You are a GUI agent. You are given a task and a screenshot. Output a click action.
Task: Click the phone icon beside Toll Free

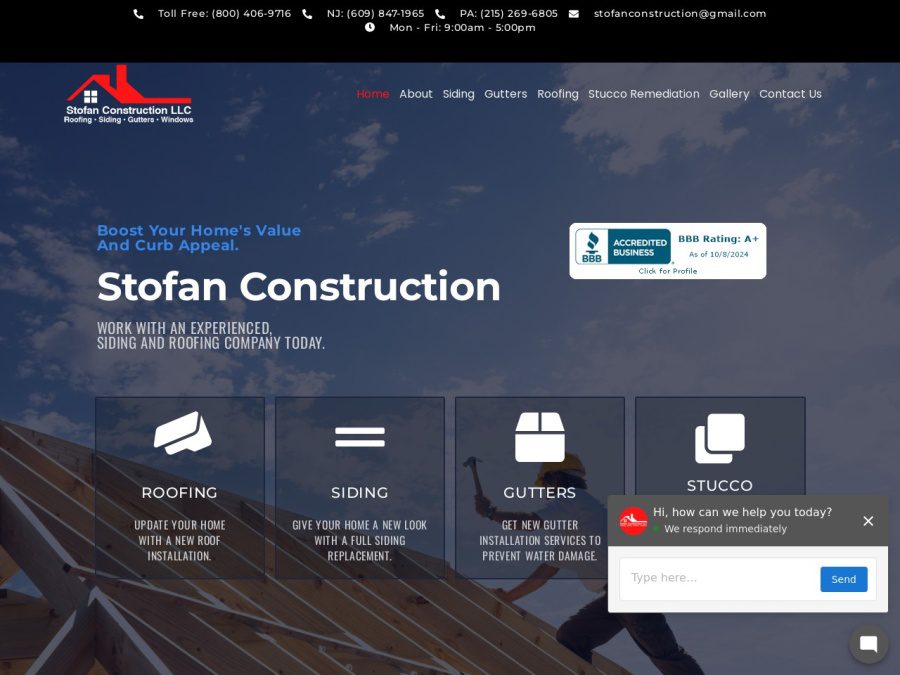point(138,14)
